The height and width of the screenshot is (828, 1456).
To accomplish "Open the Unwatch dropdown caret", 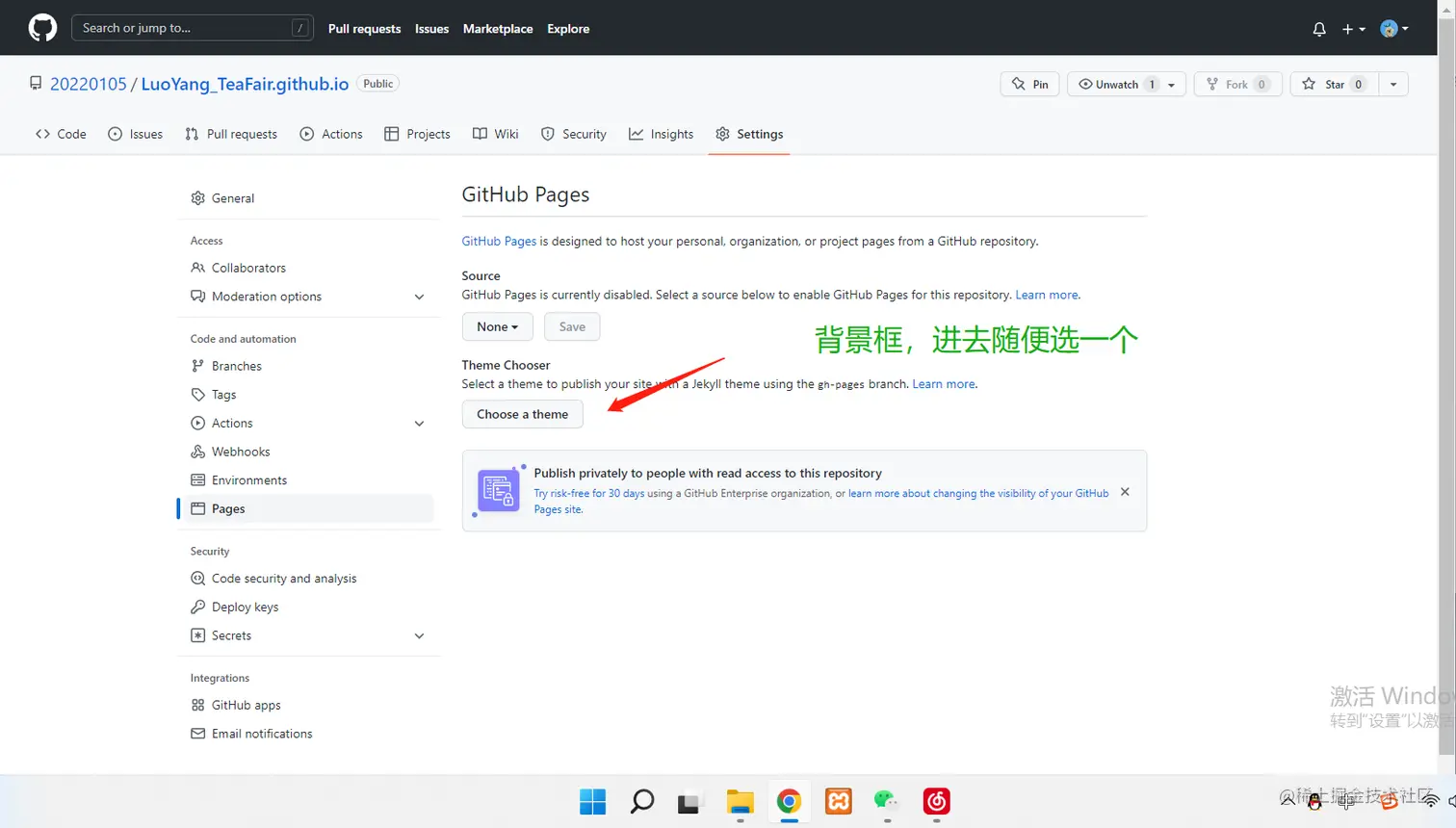I will (1172, 84).
